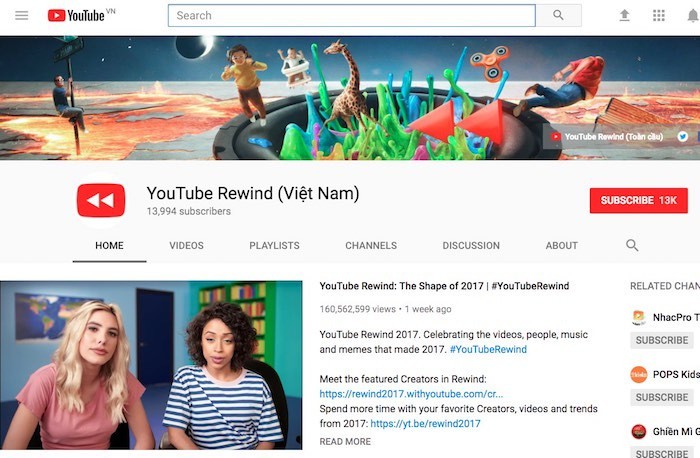Click the '13,994 subscribers' text
The image size is (700, 458).
[x=188, y=211]
